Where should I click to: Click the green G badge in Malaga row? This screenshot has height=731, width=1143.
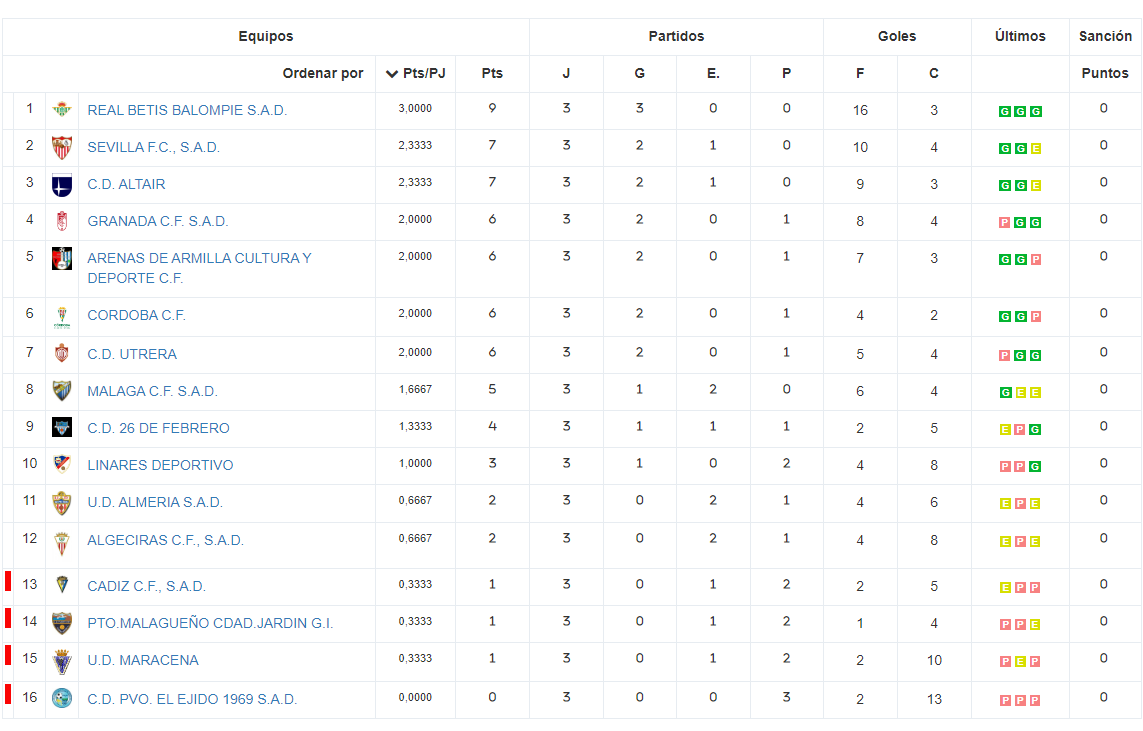click(1004, 392)
